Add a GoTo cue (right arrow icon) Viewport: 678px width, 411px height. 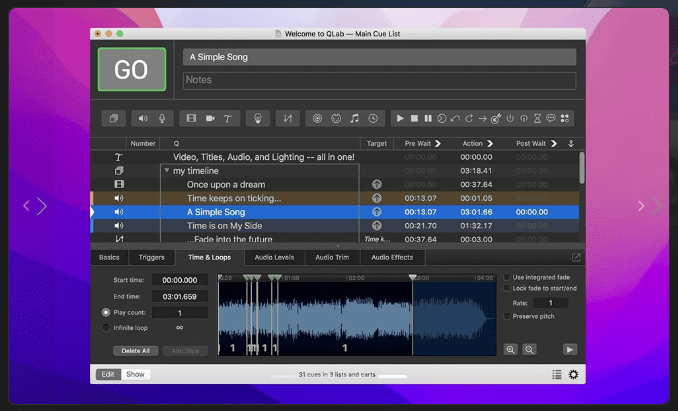483,118
